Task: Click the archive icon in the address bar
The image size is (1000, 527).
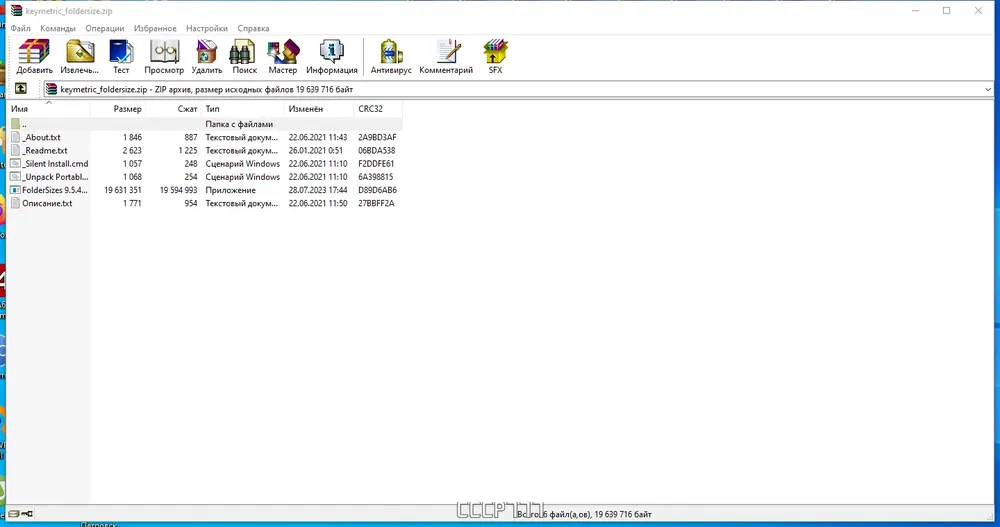Action: tap(51, 89)
